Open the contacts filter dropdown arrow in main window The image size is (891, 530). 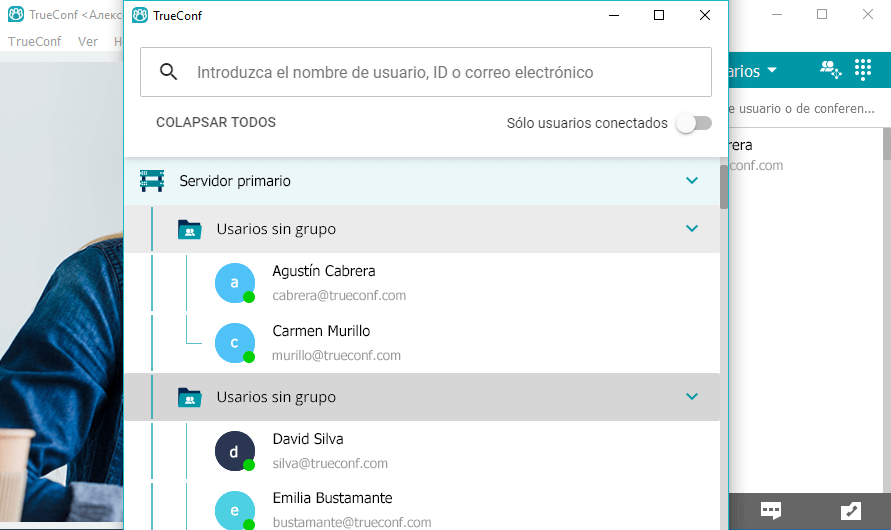[x=772, y=70]
